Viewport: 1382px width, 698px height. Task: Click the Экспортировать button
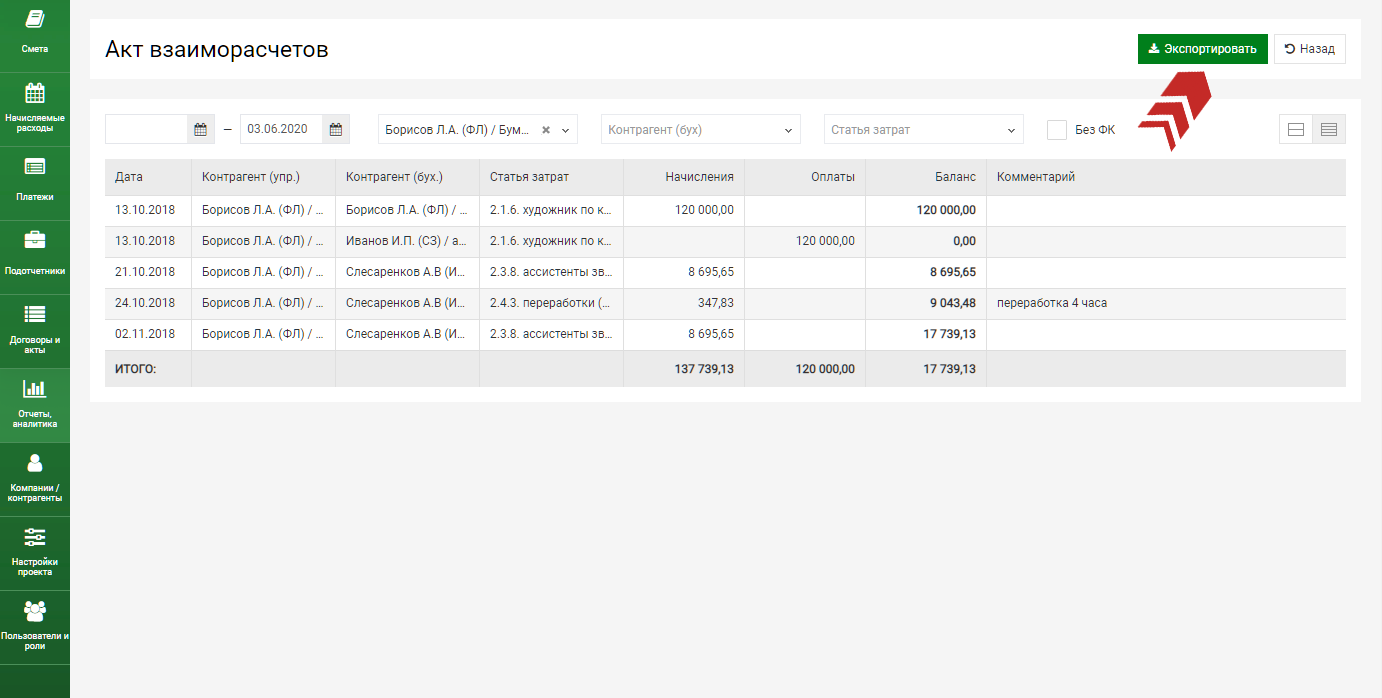coord(1203,49)
